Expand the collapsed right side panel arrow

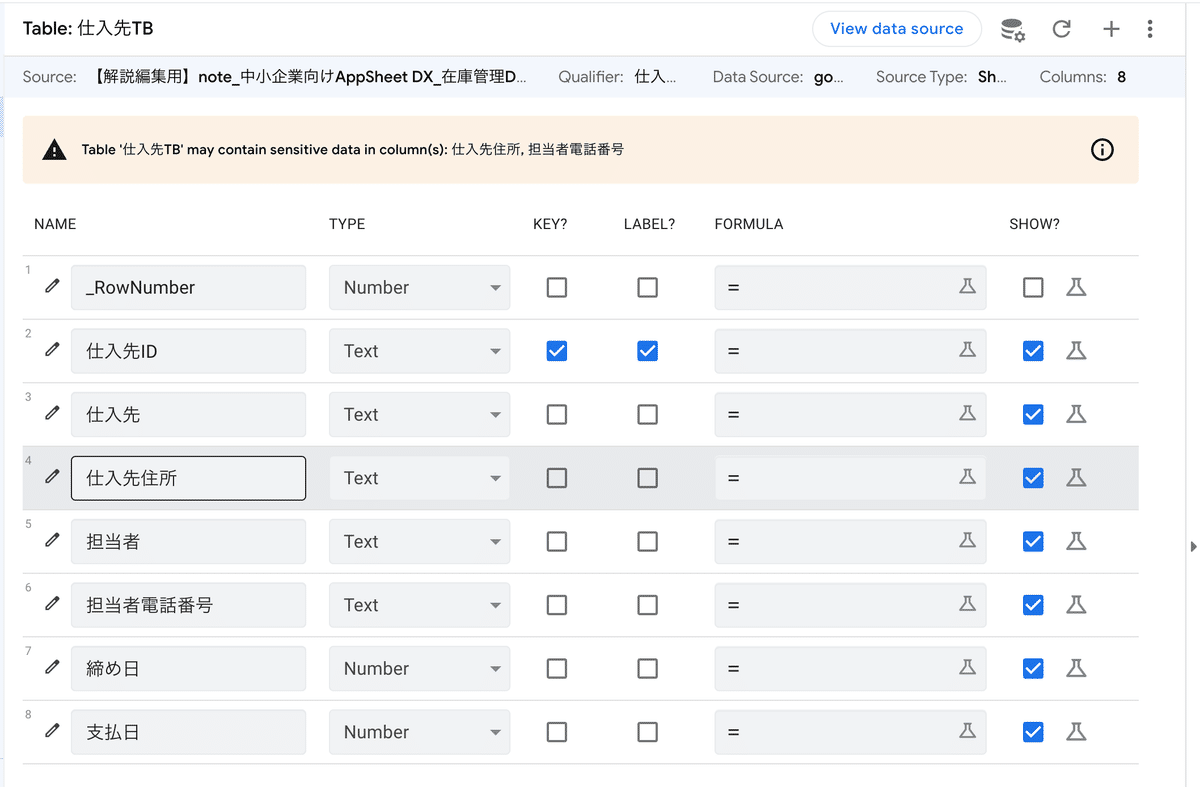click(1192, 546)
